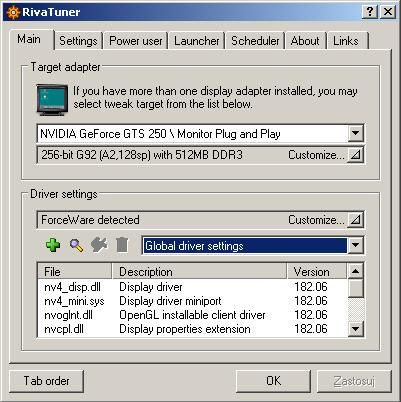Click the green plus add profile icon
This screenshot has width=401, height=402.
coord(53,245)
